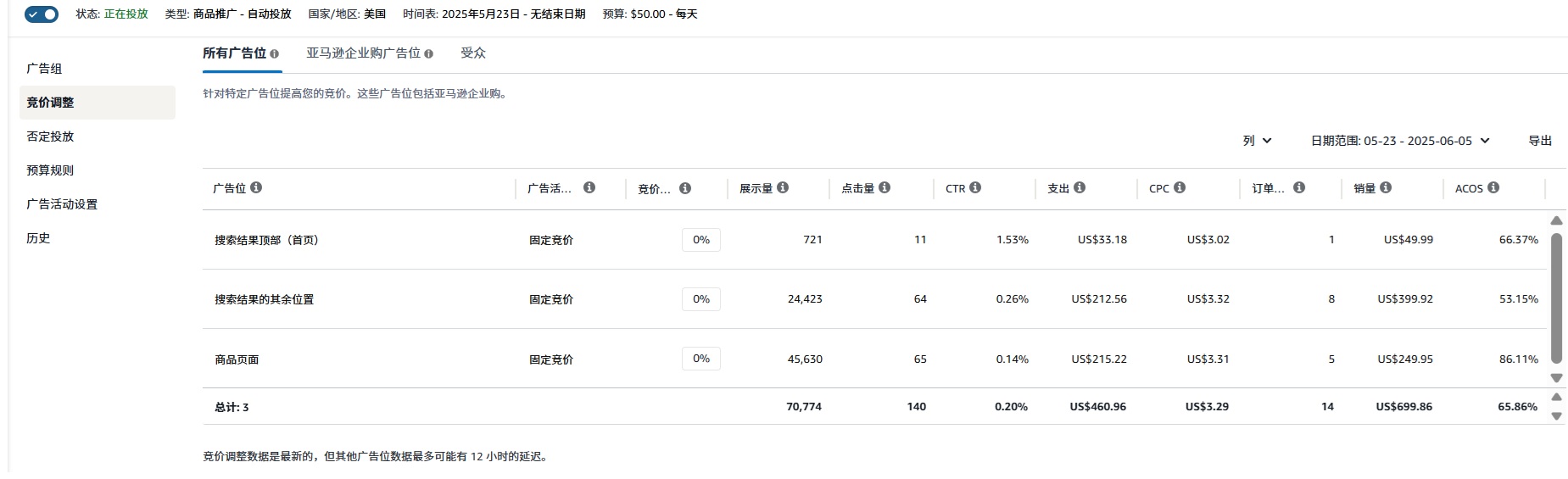Click the scroll-down arrow below table scrollbar

[x=1556, y=378]
